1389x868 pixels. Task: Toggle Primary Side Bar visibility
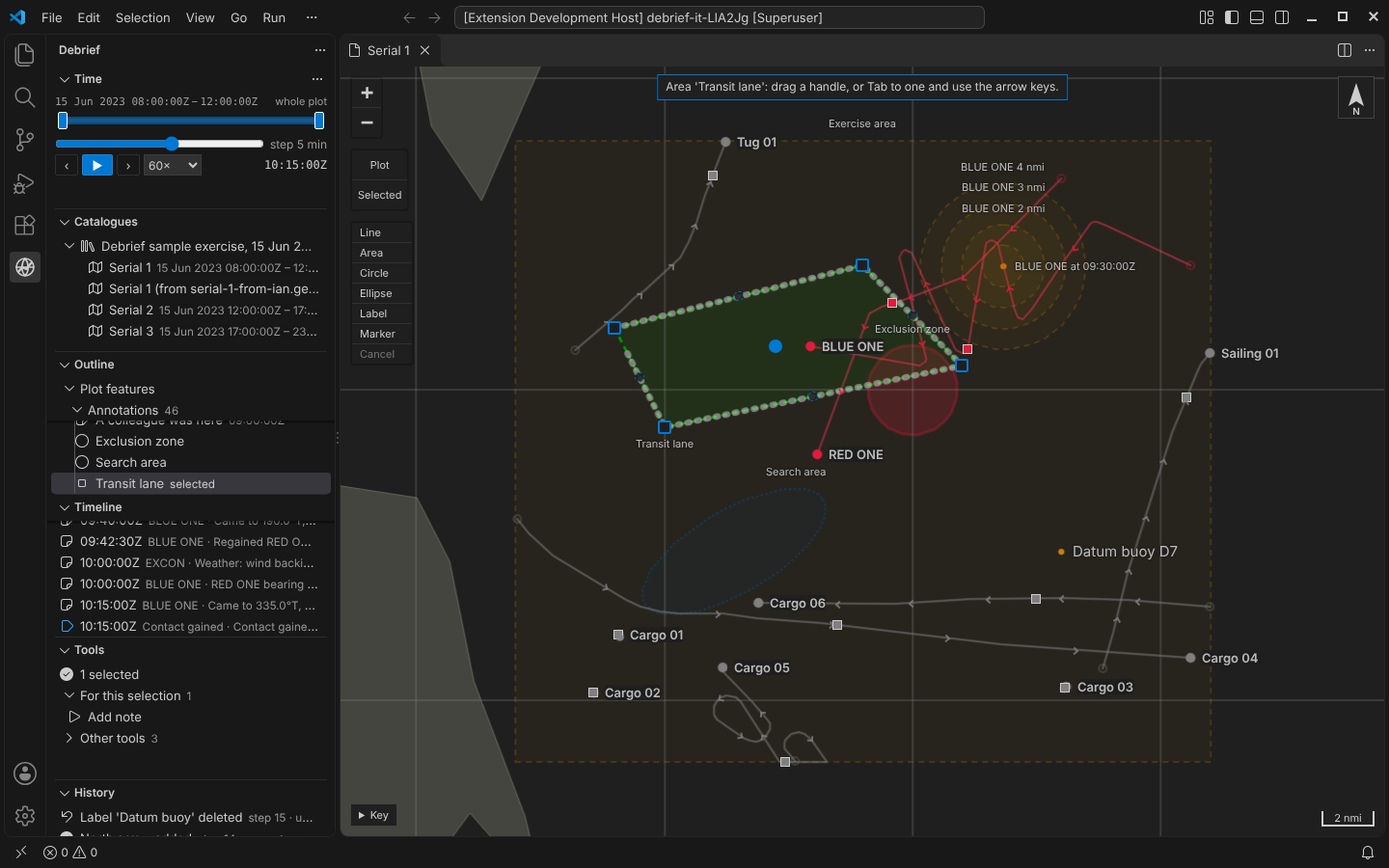click(1232, 17)
